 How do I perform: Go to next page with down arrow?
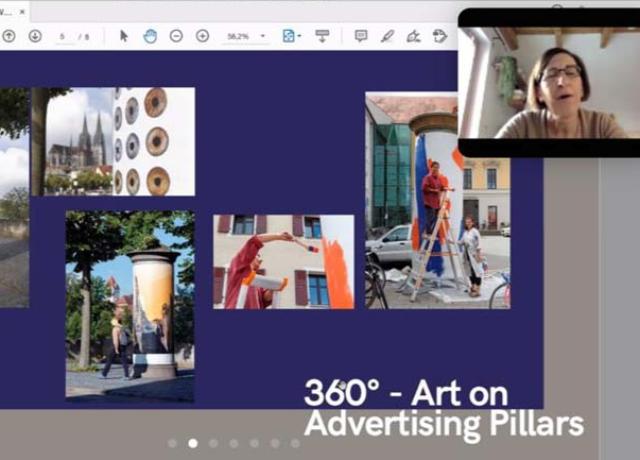(35, 36)
